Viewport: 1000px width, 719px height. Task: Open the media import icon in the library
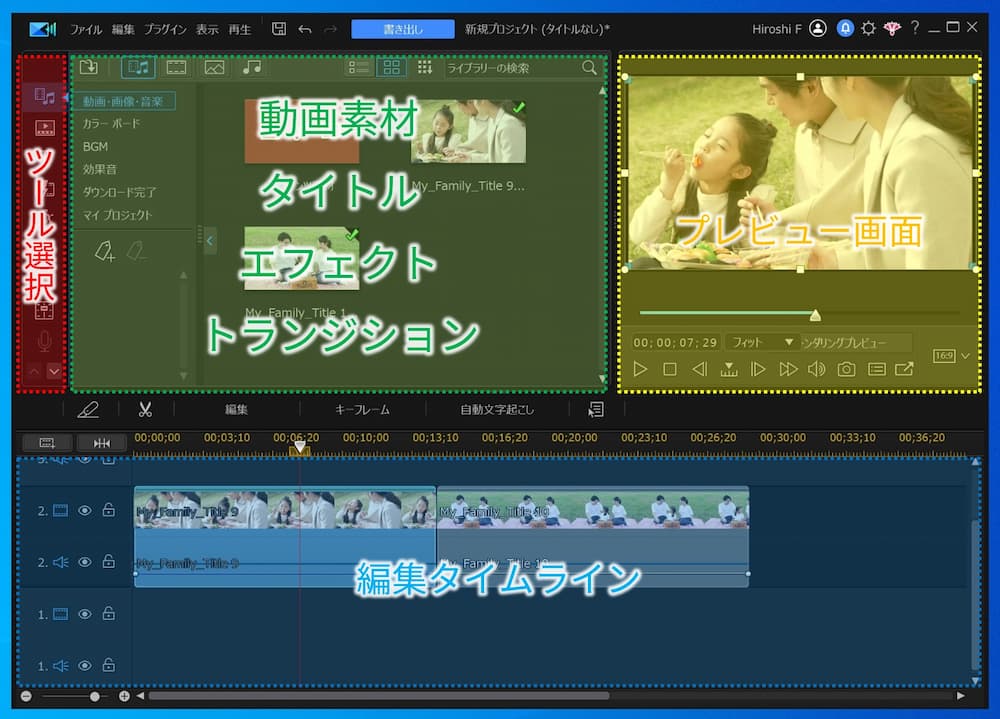(x=90, y=67)
